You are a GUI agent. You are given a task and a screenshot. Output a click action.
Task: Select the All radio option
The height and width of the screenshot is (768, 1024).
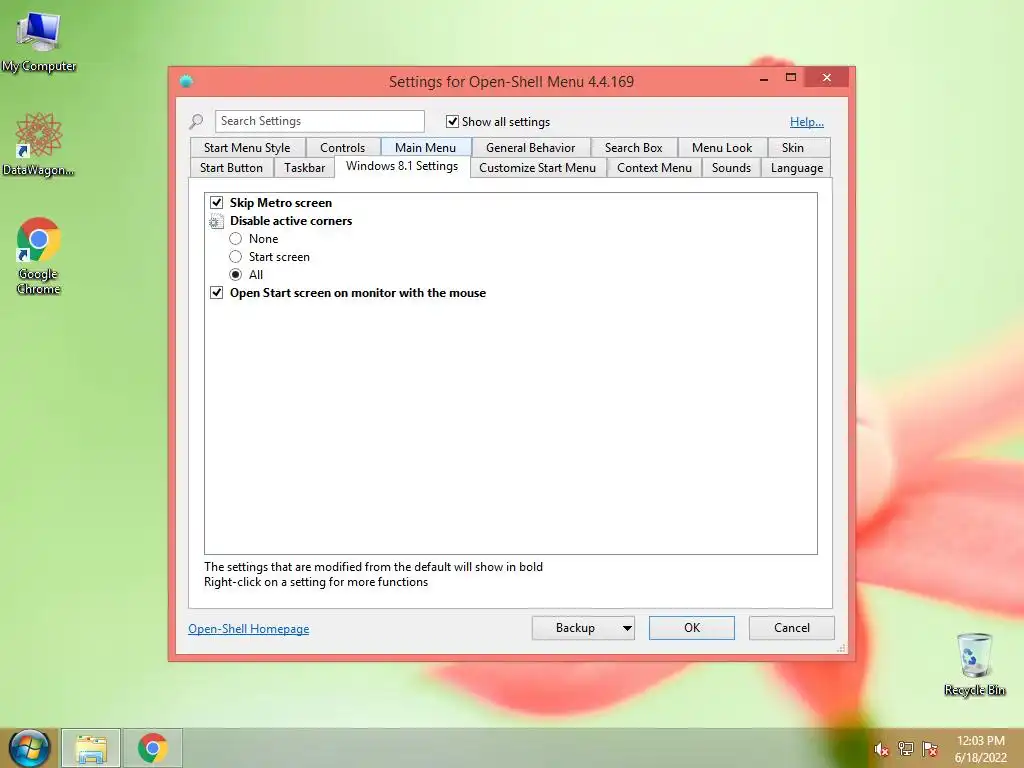point(236,275)
